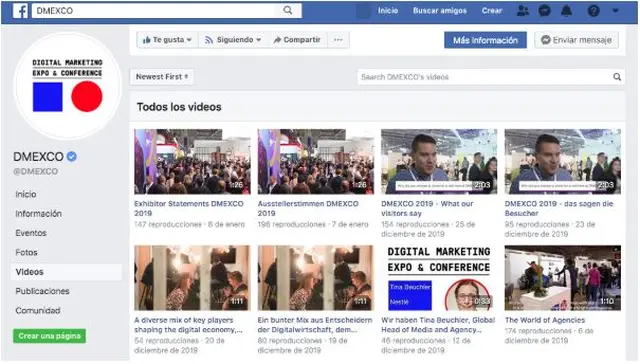Image resolution: width=640 pixels, height=364 pixels.
Task: Click the Crear una página button
Action: tap(49, 336)
